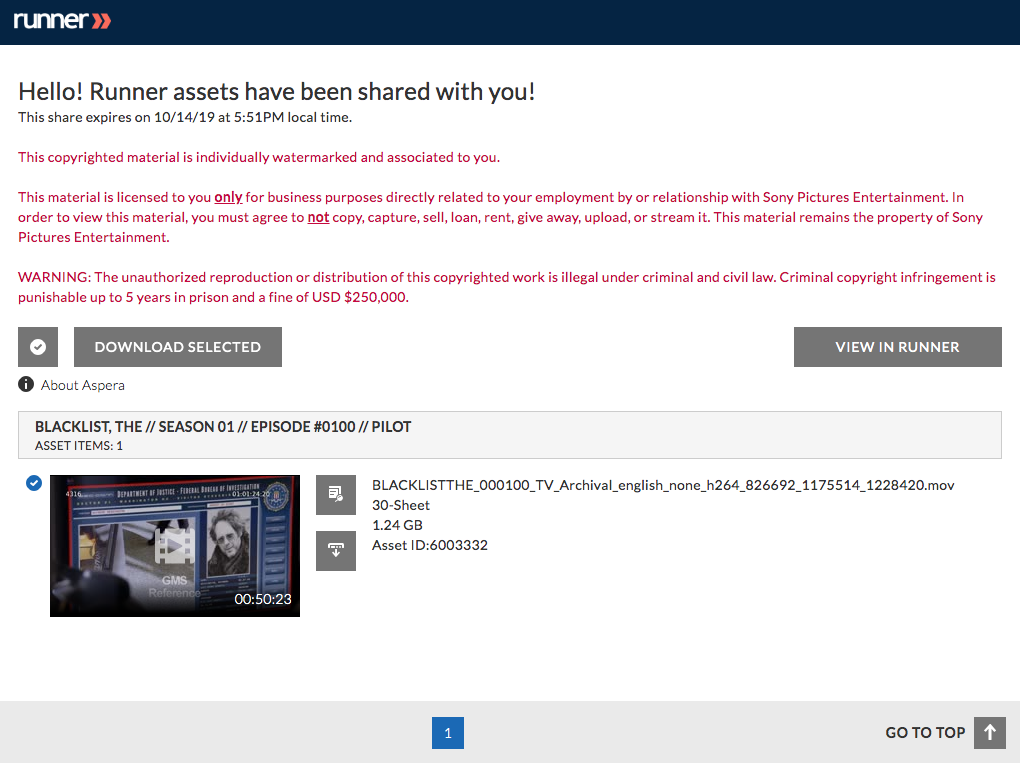Go to page 1 in pagination
Viewport: 1020px width, 763px height.
(x=448, y=733)
